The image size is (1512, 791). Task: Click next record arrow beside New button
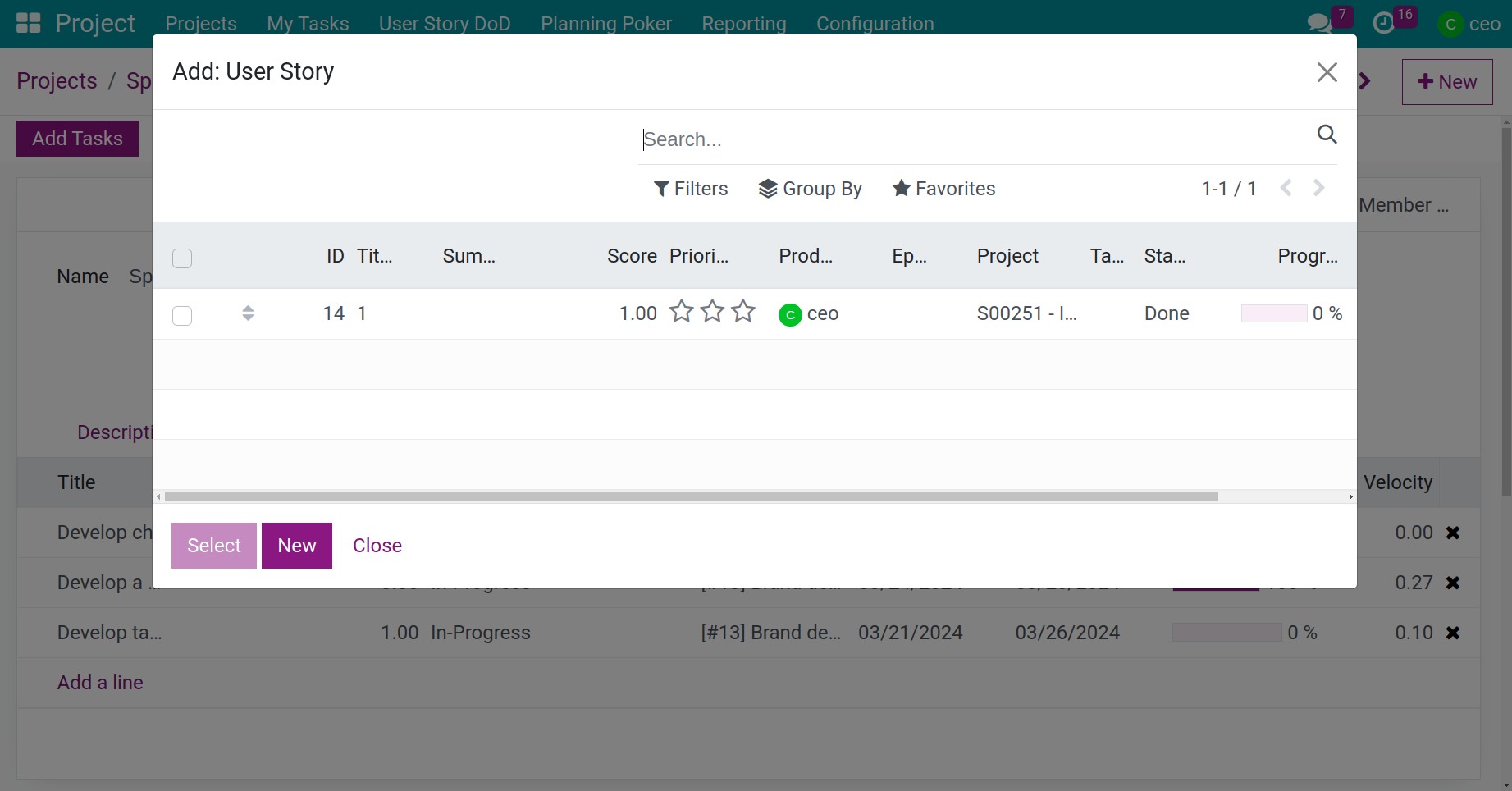click(x=1366, y=81)
